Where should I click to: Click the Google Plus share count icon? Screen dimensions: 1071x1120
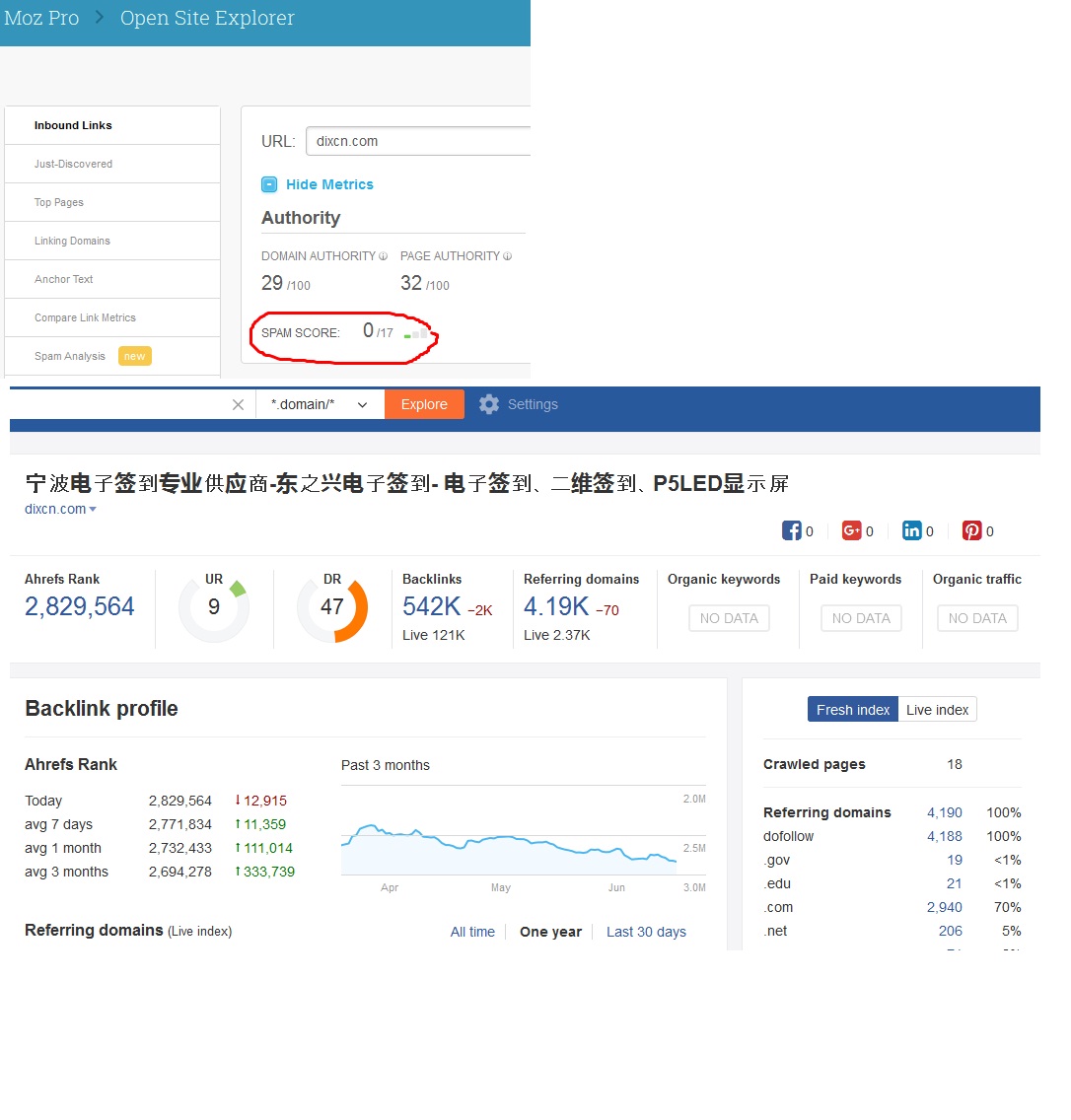coord(851,530)
